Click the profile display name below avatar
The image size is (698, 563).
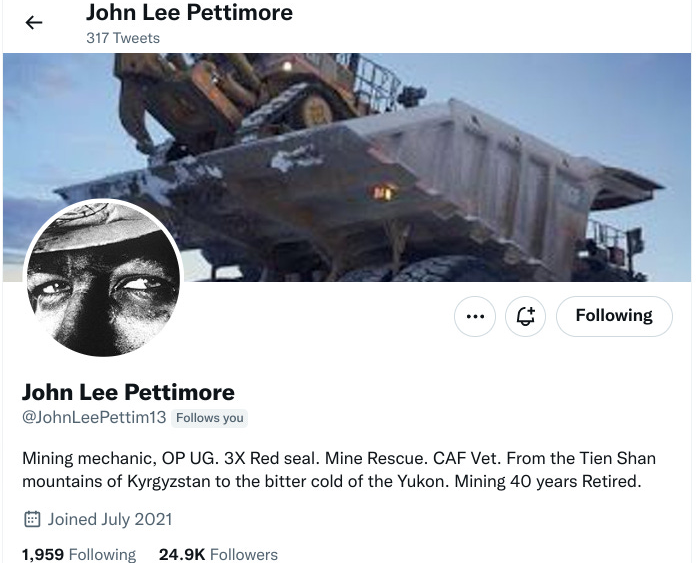[128, 392]
